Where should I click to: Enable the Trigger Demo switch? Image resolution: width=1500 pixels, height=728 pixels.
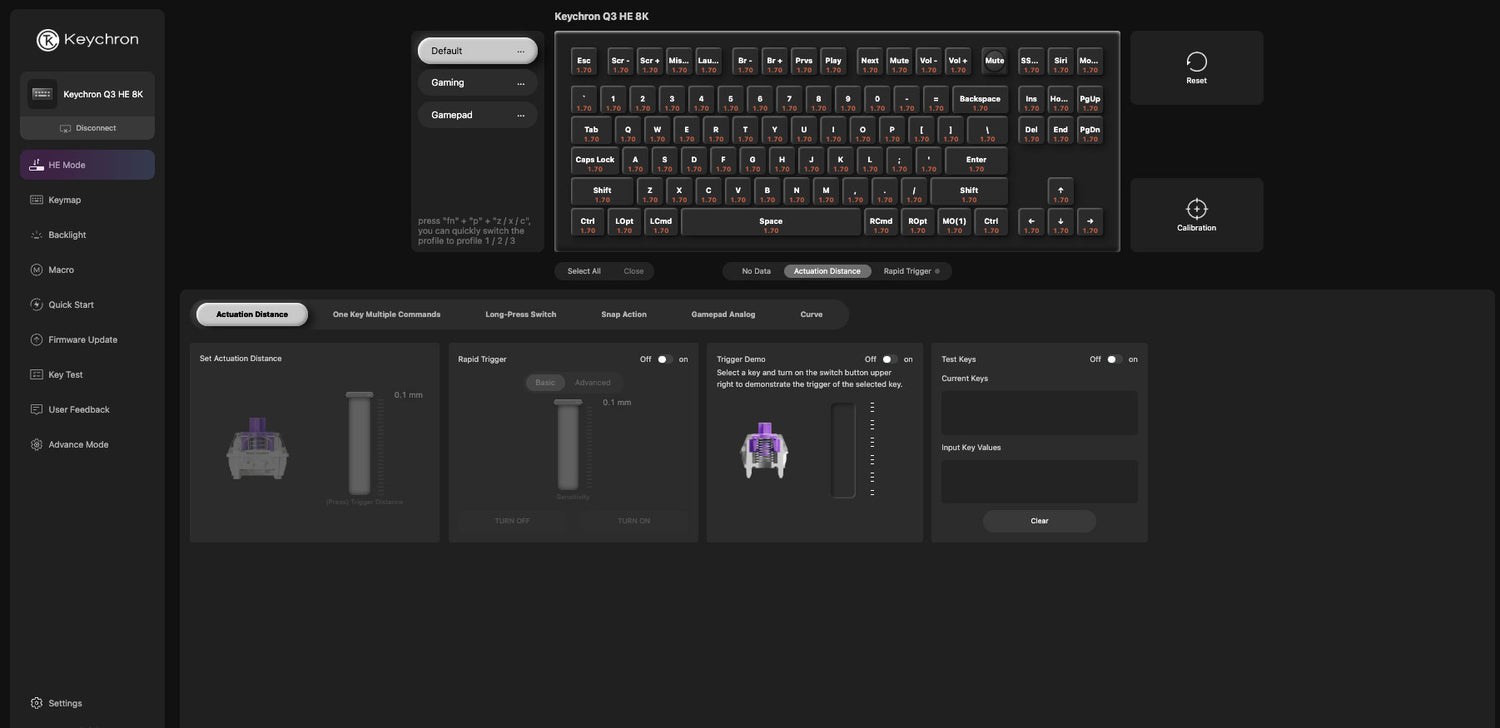[x=888, y=359]
